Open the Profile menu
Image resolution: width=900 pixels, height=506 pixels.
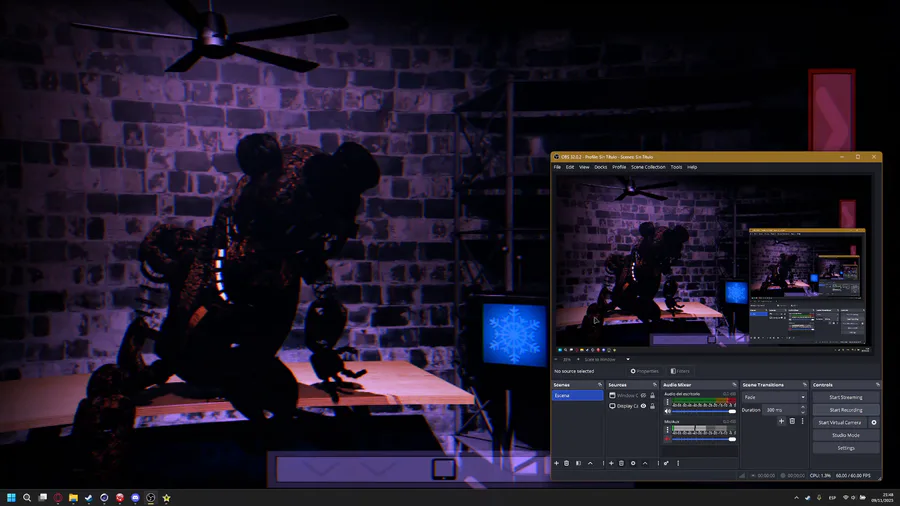click(x=619, y=167)
